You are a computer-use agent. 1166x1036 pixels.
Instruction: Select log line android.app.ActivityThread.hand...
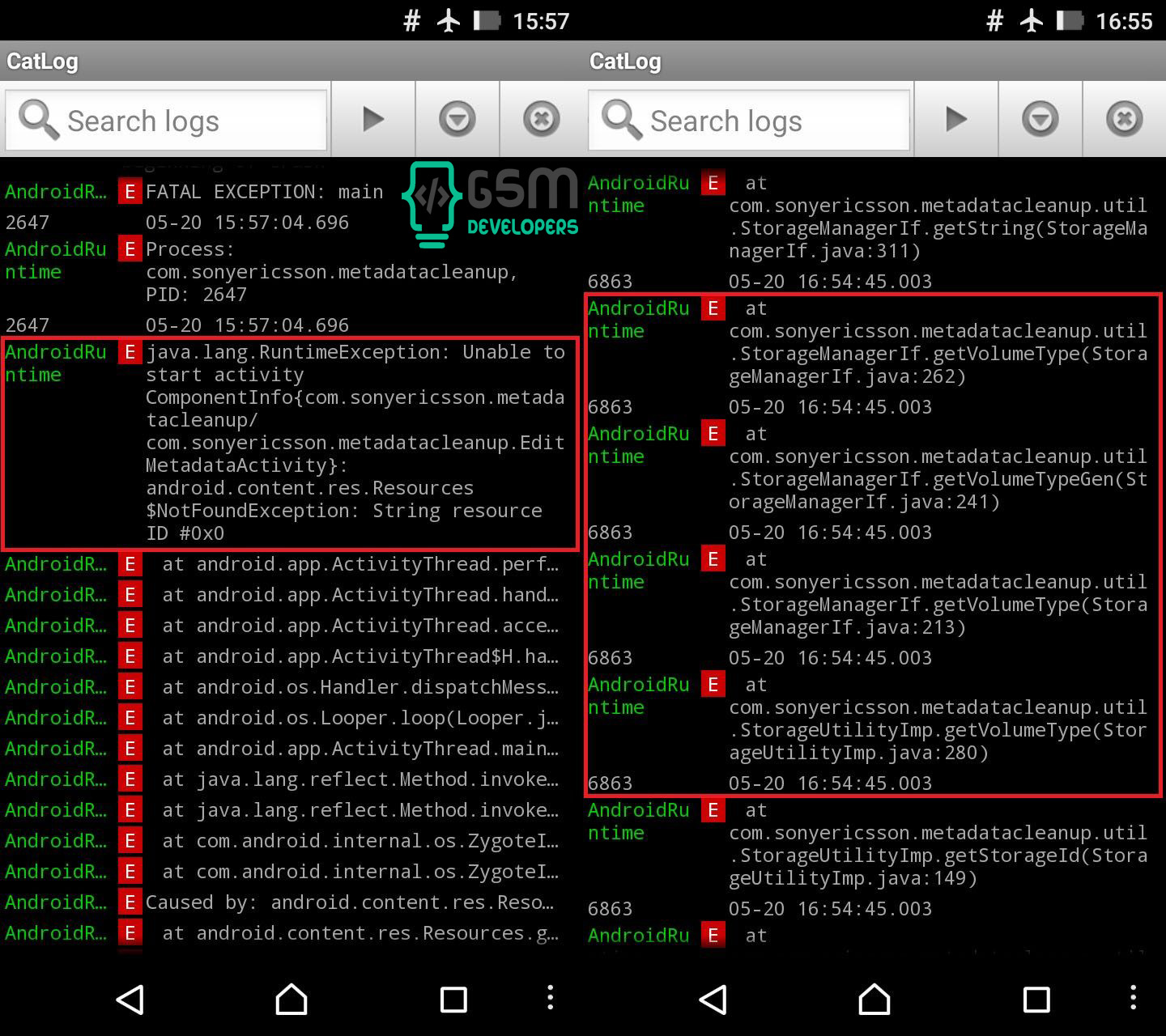(x=291, y=595)
